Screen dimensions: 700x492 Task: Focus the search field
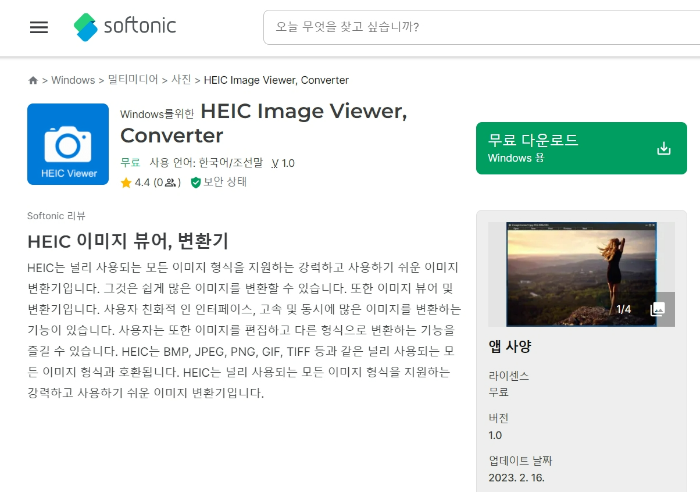[481, 27]
